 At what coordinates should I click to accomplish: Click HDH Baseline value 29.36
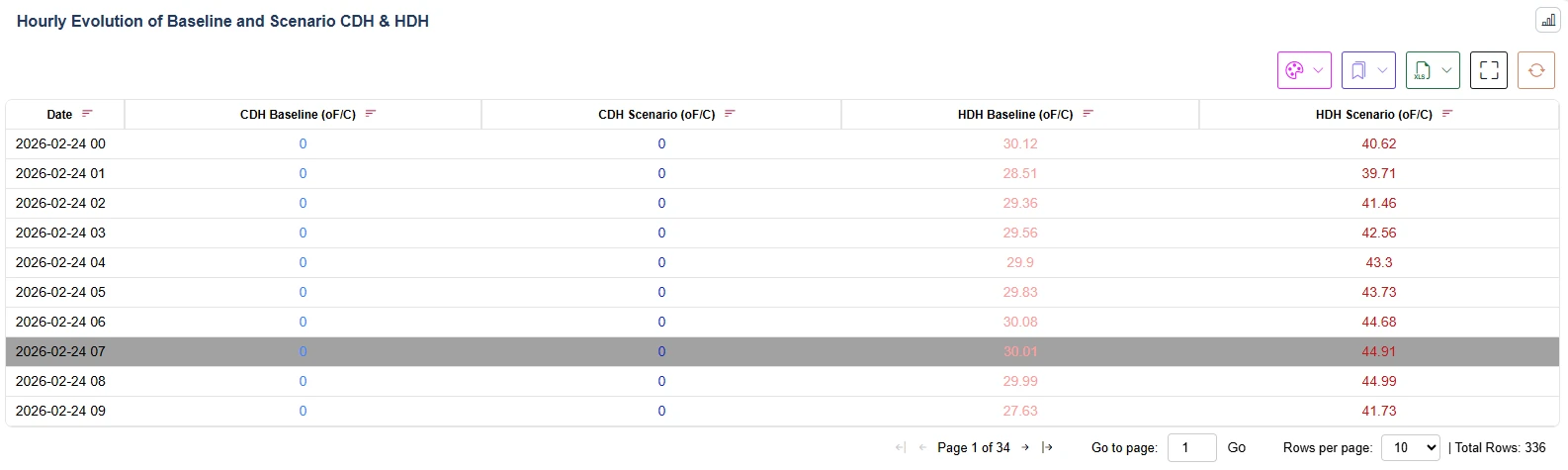click(x=1020, y=203)
